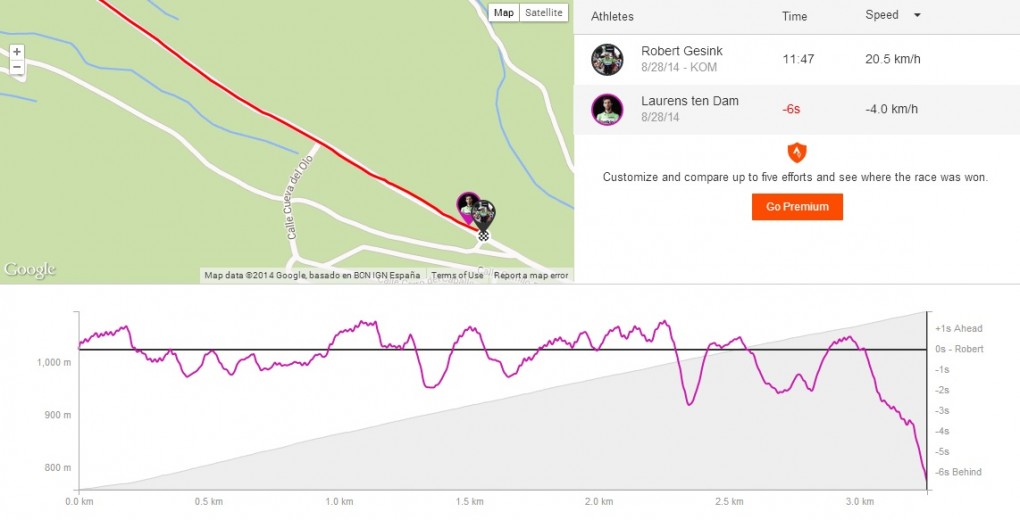The width and height of the screenshot is (1020, 520).
Task: Open Laurens ten Dam's name link
Action: 690,101
